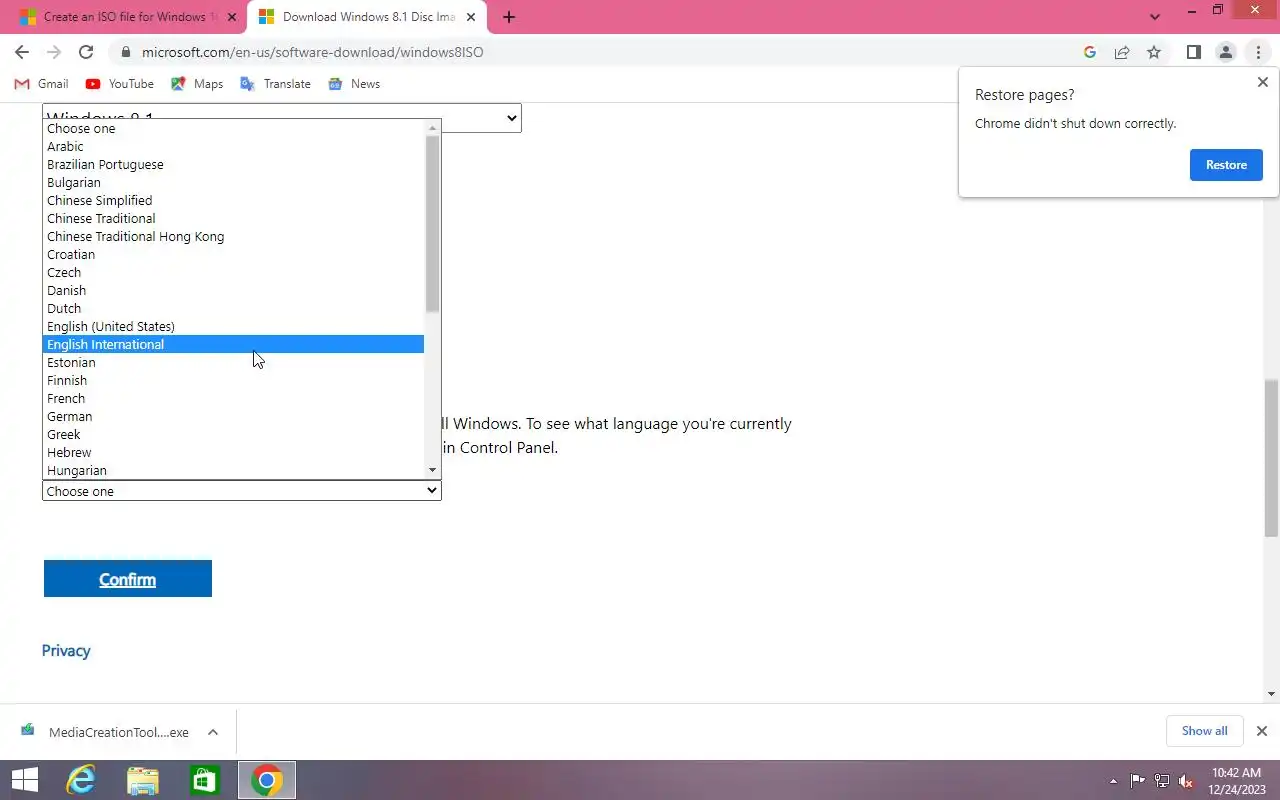
Task: Open File Explorer from taskbar
Action: [143, 780]
